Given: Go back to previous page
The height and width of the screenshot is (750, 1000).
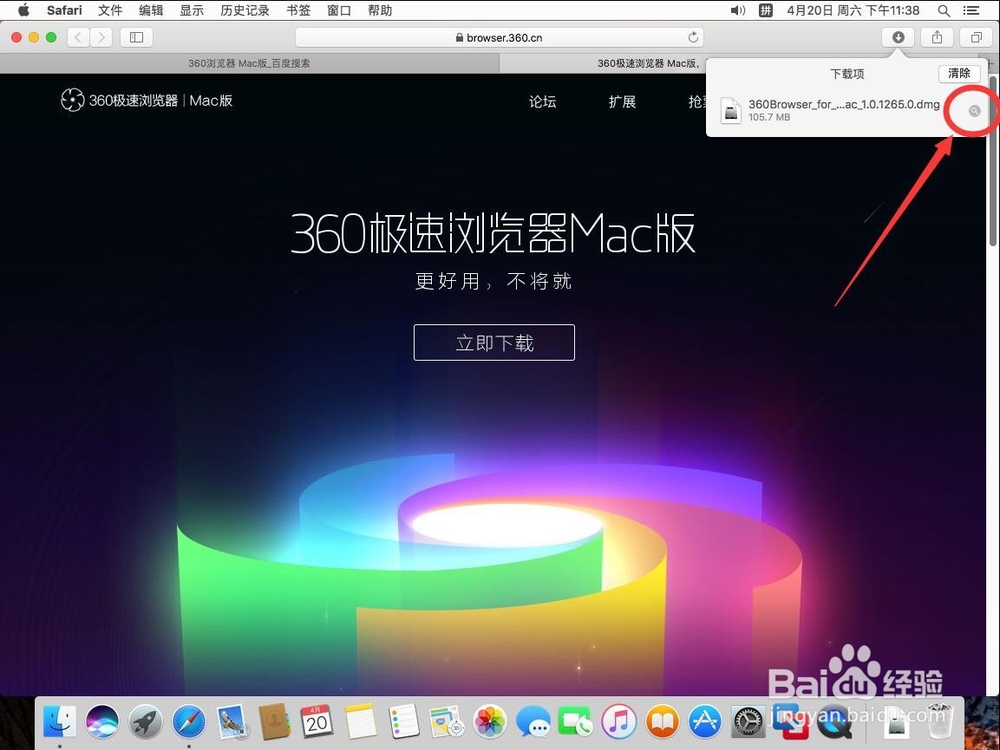Looking at the screenshot, I should (x=78, y=37).
